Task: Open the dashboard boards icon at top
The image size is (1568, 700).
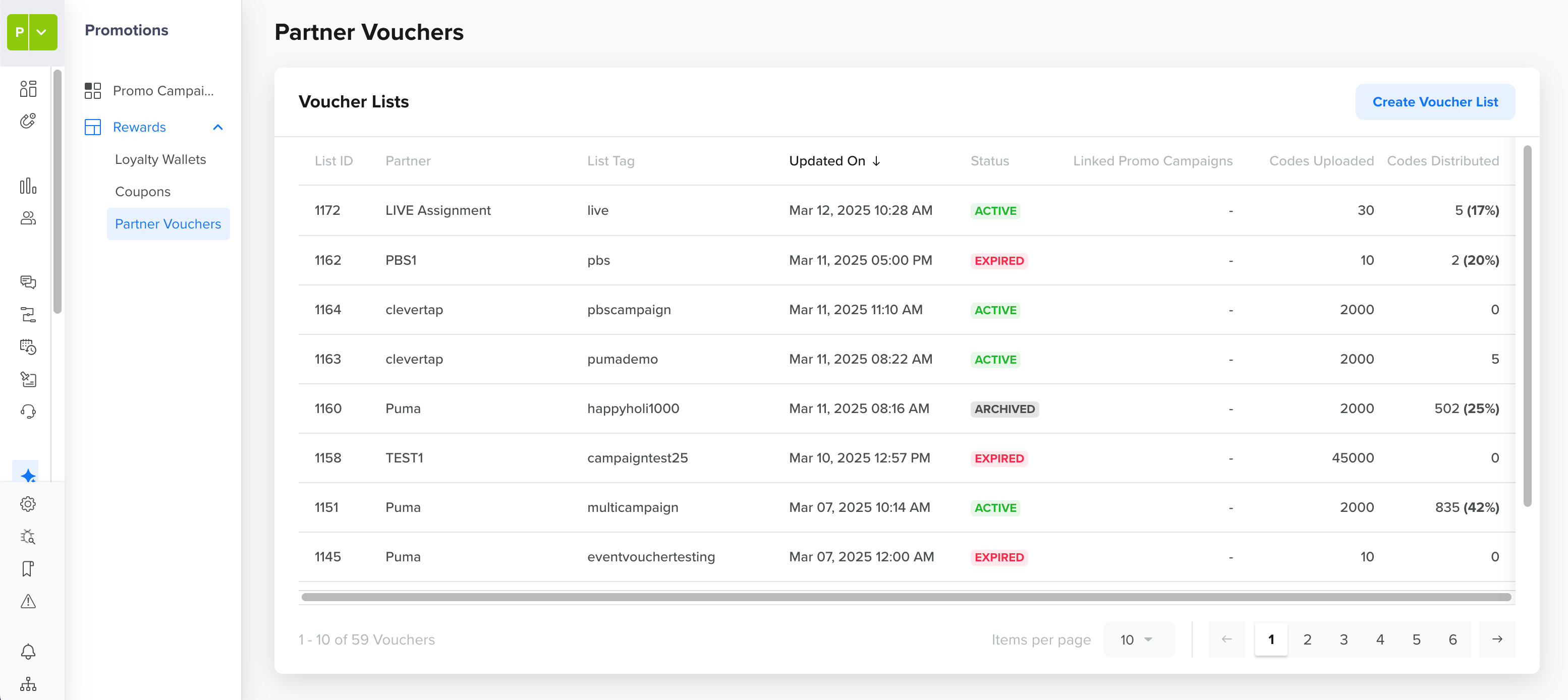Action: click(x=28, y=89)
